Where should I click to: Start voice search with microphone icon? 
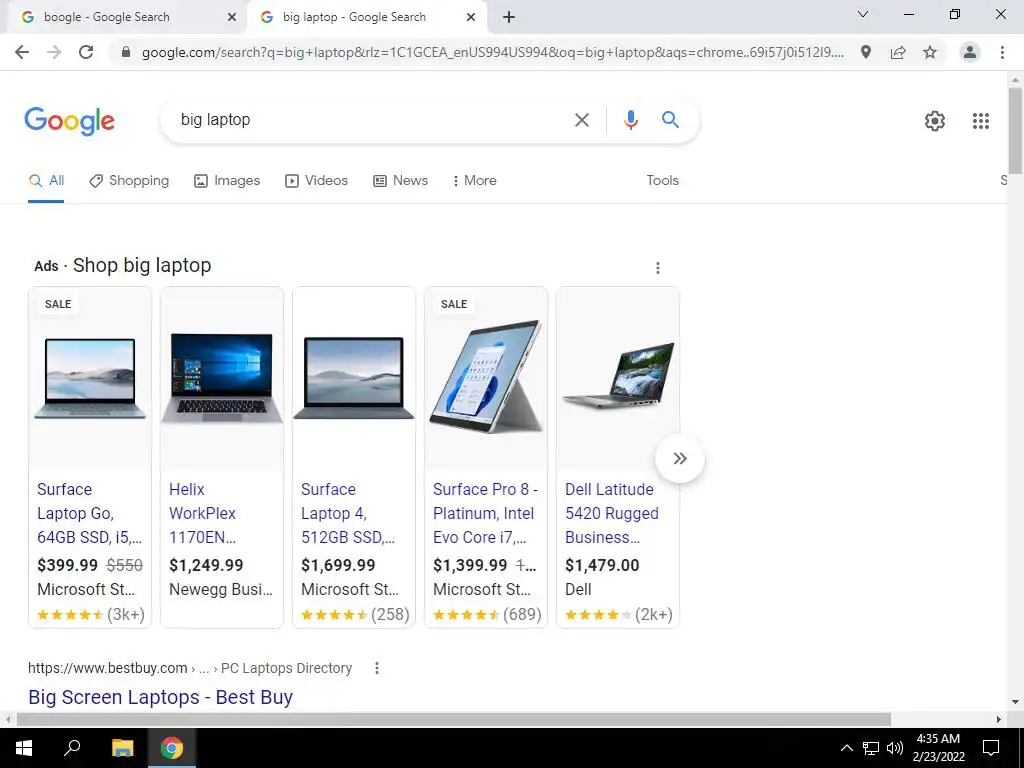click(630, 120)
